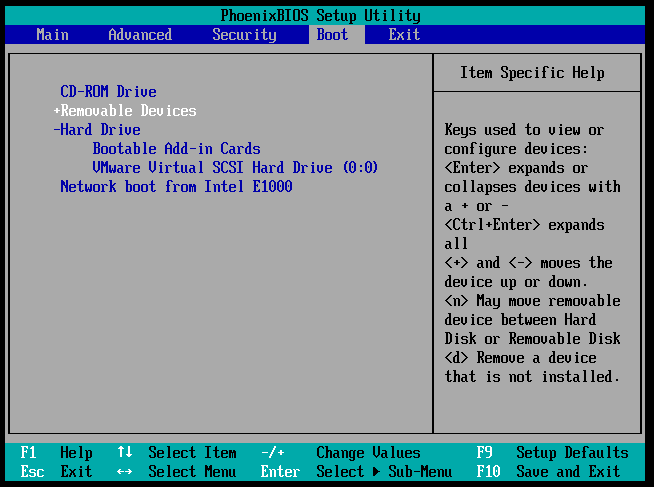Select Network boot from Intel E1000

176,186
